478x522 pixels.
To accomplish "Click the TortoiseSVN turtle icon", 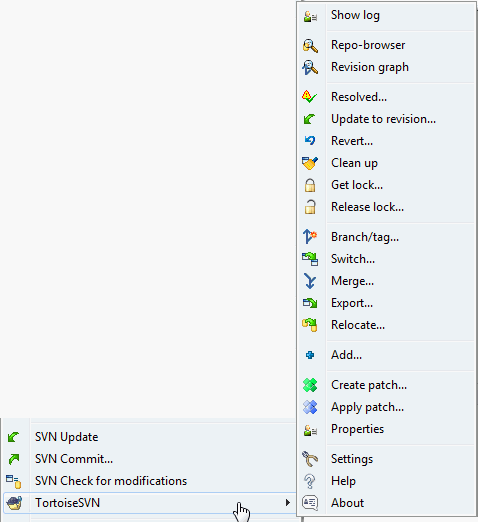I will [14, 503].
